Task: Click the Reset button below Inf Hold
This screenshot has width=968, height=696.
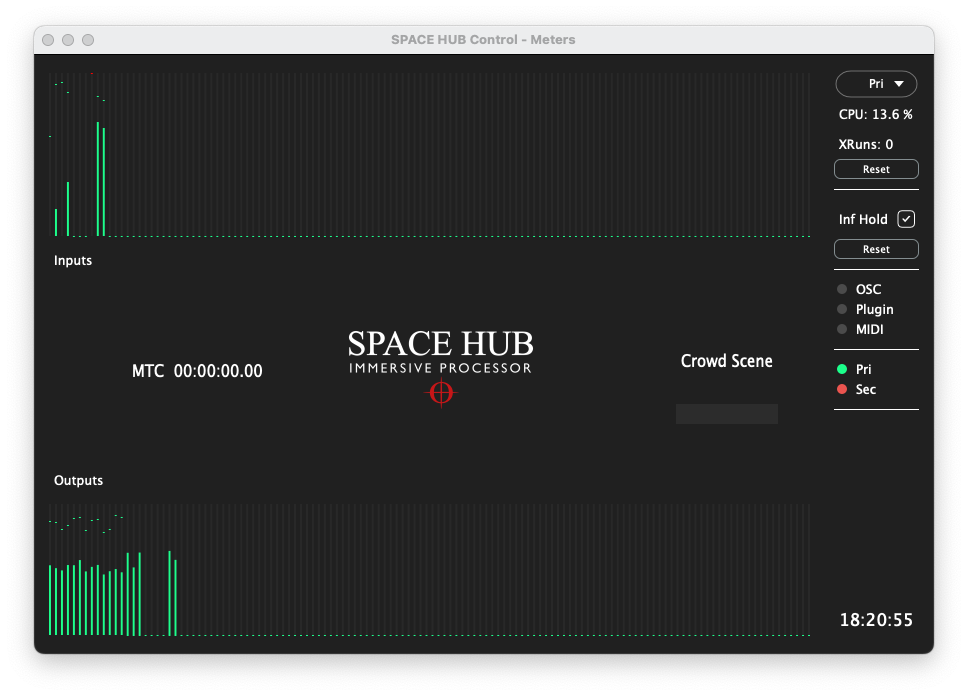Action: point(876,249)
